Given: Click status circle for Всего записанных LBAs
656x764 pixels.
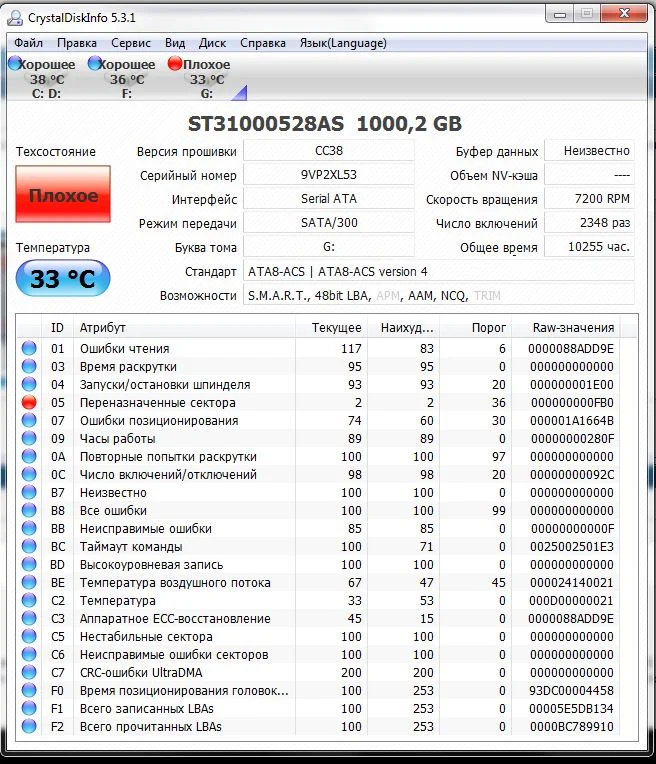Looking at the screenshot, I should point(29,708).
